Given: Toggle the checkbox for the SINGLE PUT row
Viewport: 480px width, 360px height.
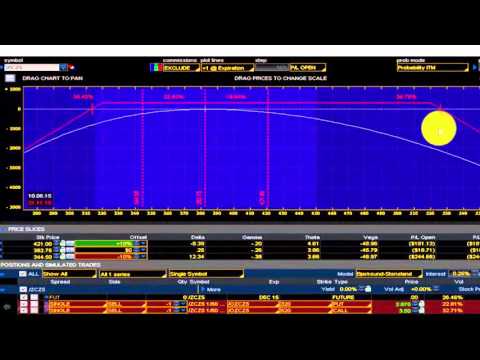Looking at the screenshot, I should [24, 304].
